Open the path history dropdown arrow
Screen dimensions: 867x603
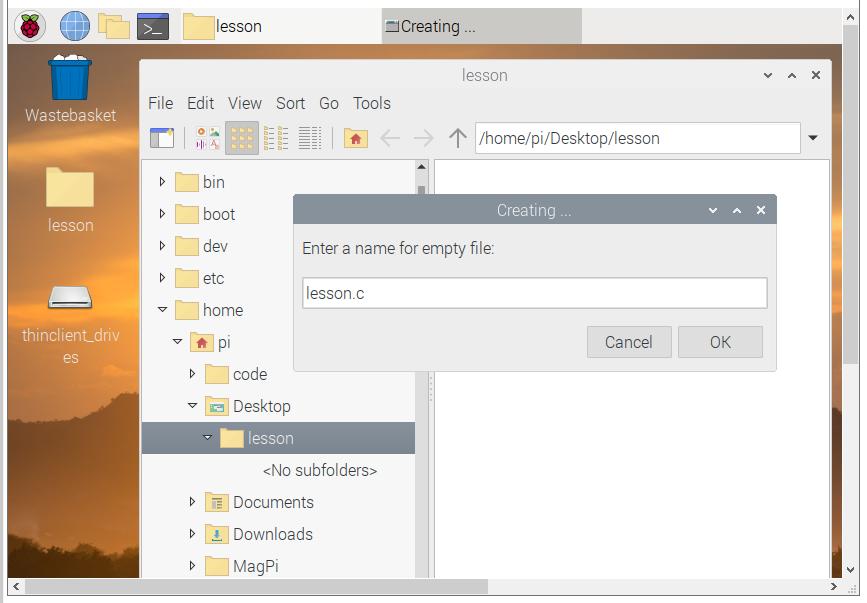813,138
